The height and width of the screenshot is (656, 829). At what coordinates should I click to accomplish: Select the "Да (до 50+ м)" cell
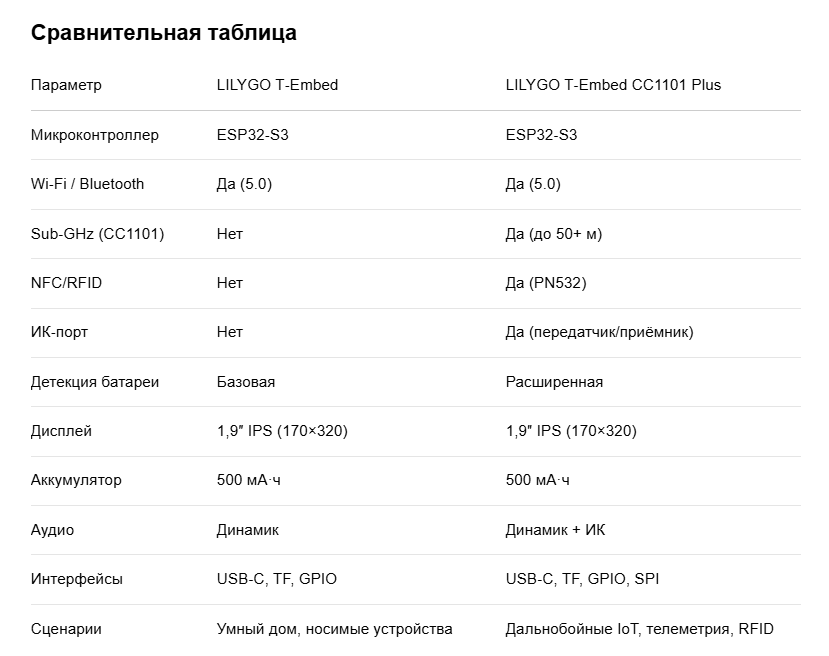click(554, 234)
